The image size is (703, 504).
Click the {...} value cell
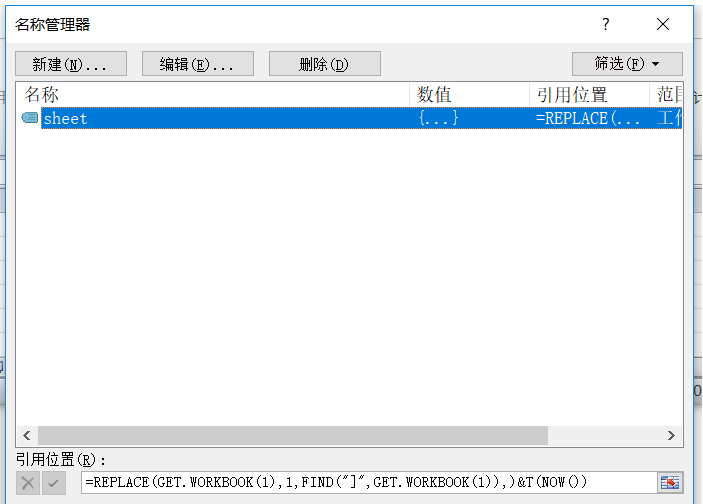tap(438, 118)
